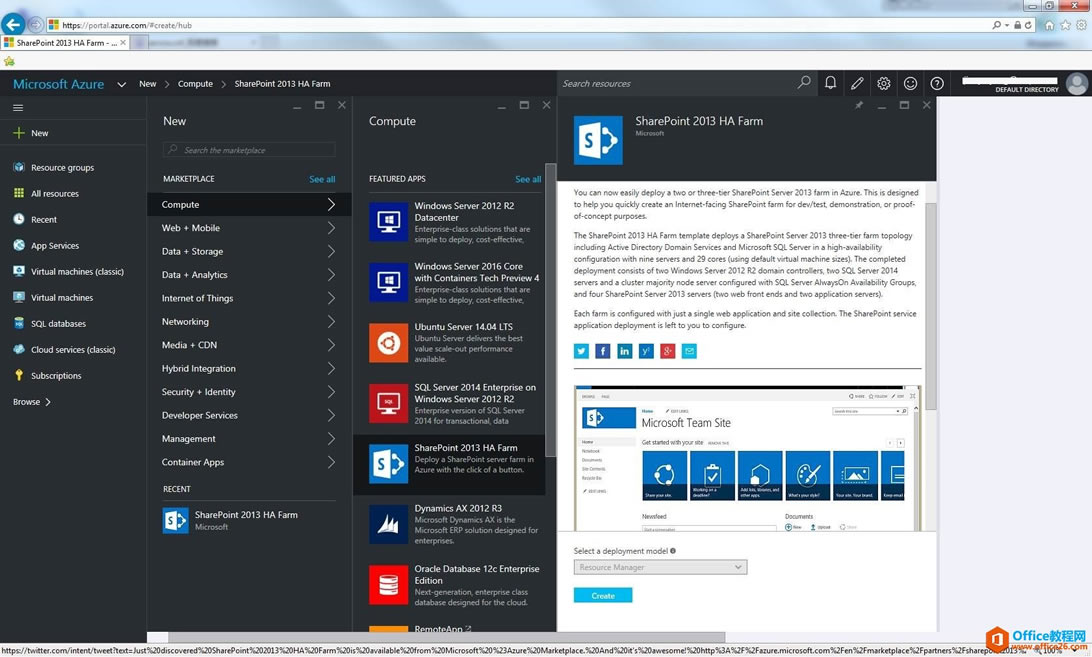The image size is (1092, 657).
Task: Click the pencil edit icon in top bar
Action: (857, 84)
